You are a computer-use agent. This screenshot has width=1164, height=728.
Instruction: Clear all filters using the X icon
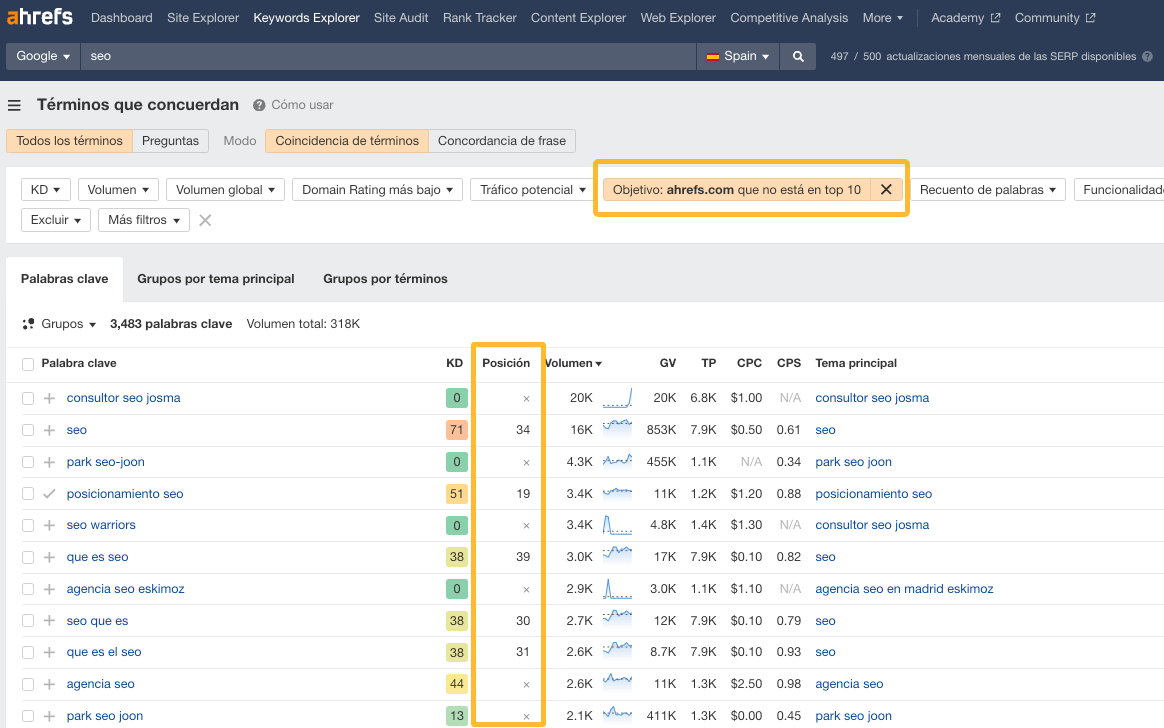click(x=207, y=220)
